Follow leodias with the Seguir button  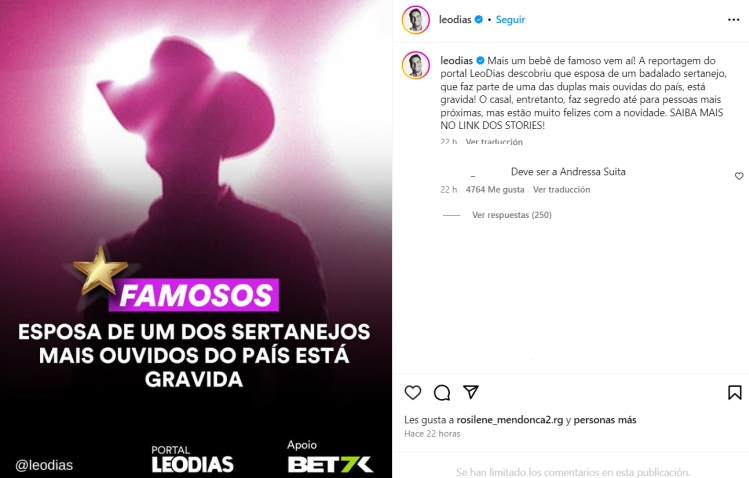510,20
